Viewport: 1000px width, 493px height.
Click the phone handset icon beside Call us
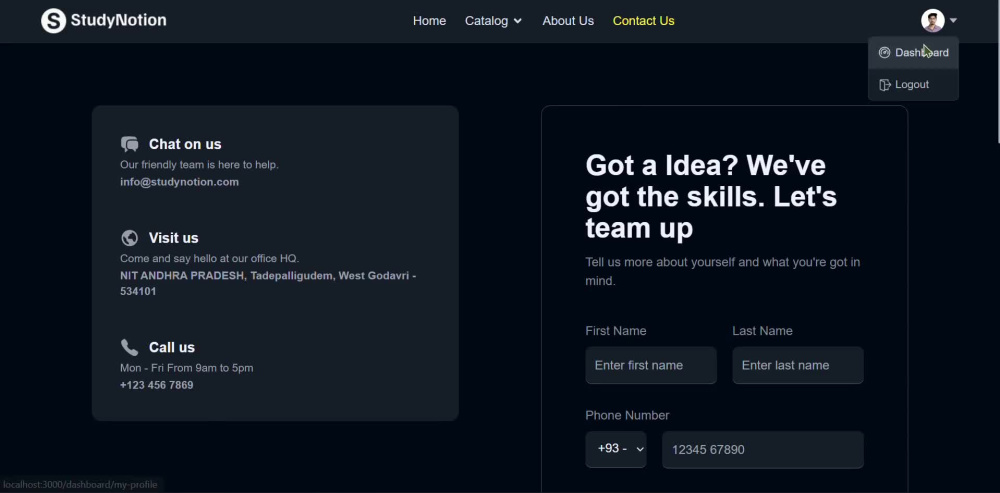pos(129,348)
